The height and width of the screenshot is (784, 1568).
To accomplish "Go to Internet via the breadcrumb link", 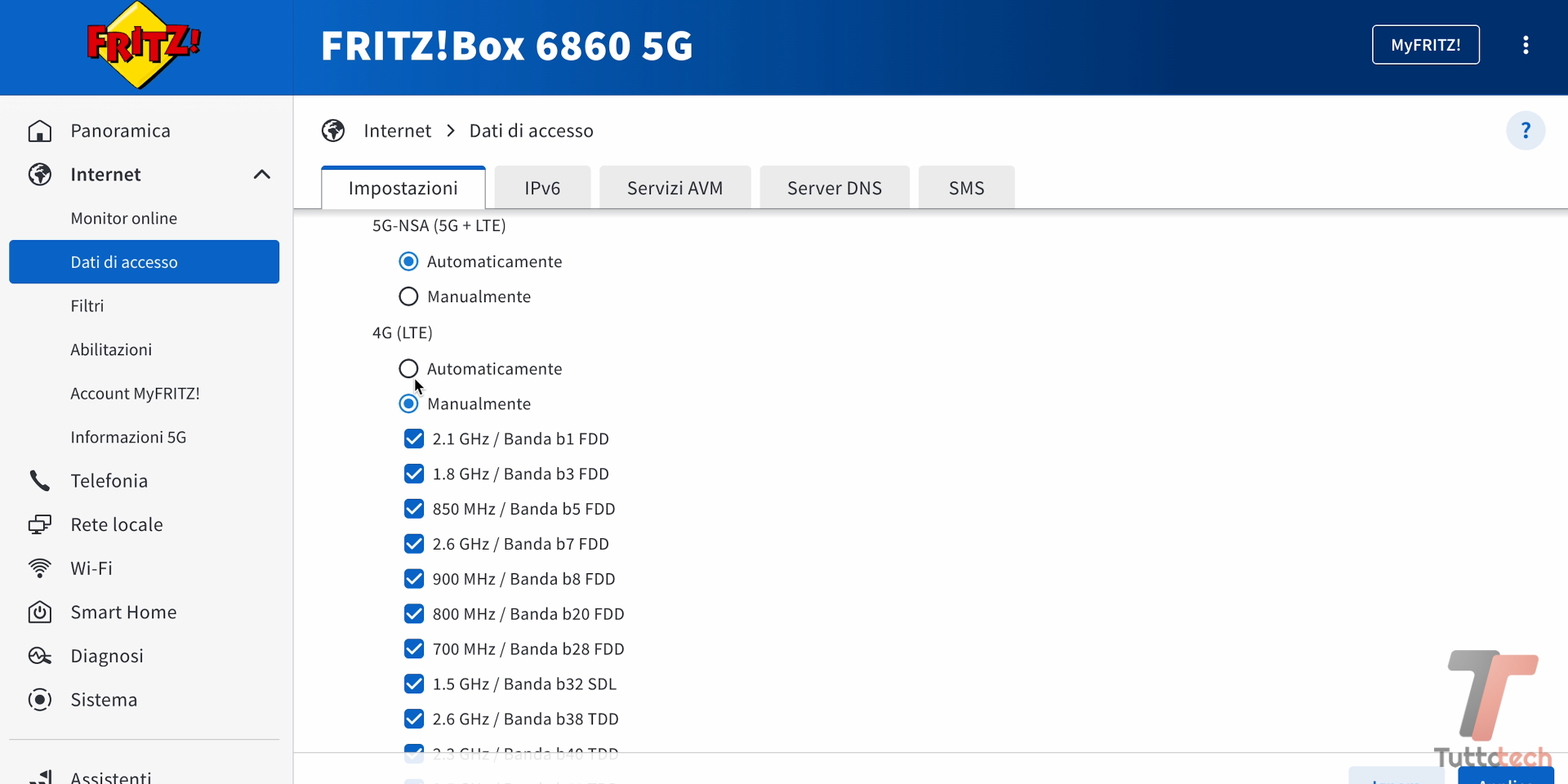I will 397,130.
